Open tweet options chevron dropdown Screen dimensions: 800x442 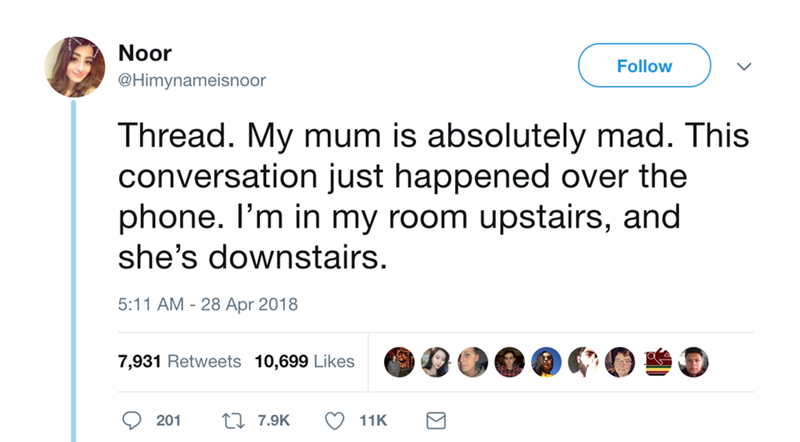coord(744,66)
